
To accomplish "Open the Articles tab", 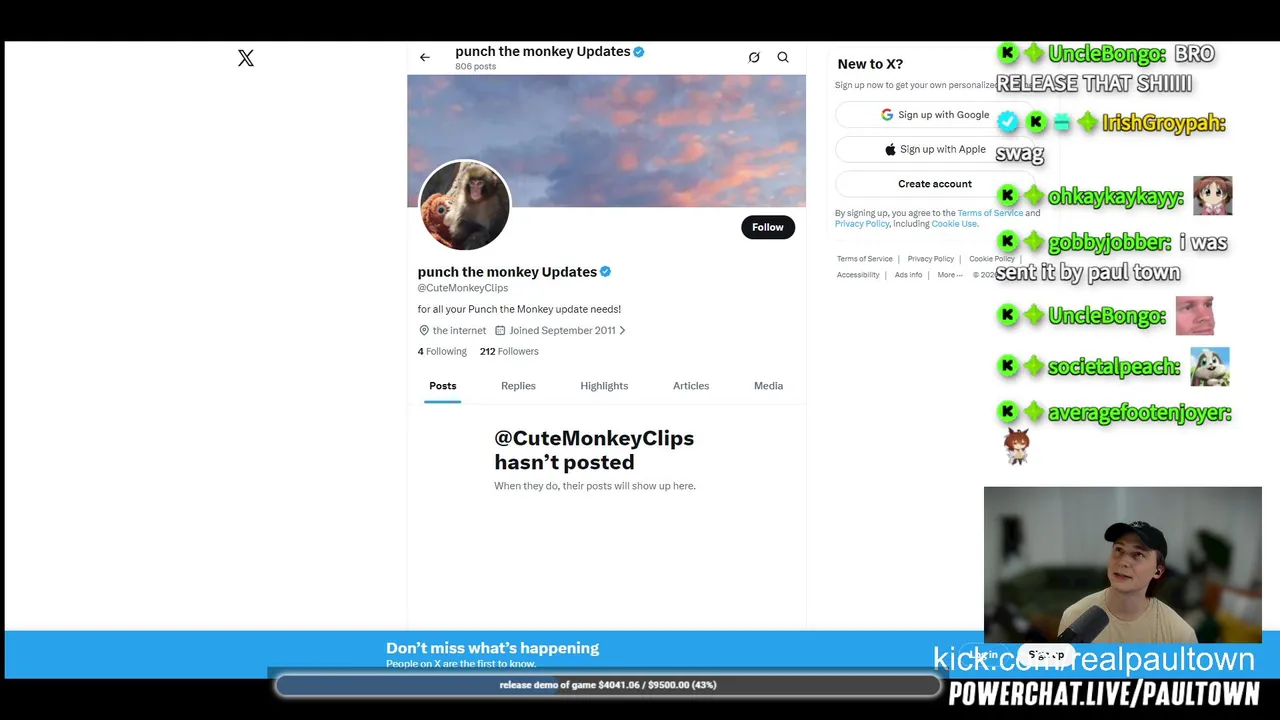I will tap(691, 386).
